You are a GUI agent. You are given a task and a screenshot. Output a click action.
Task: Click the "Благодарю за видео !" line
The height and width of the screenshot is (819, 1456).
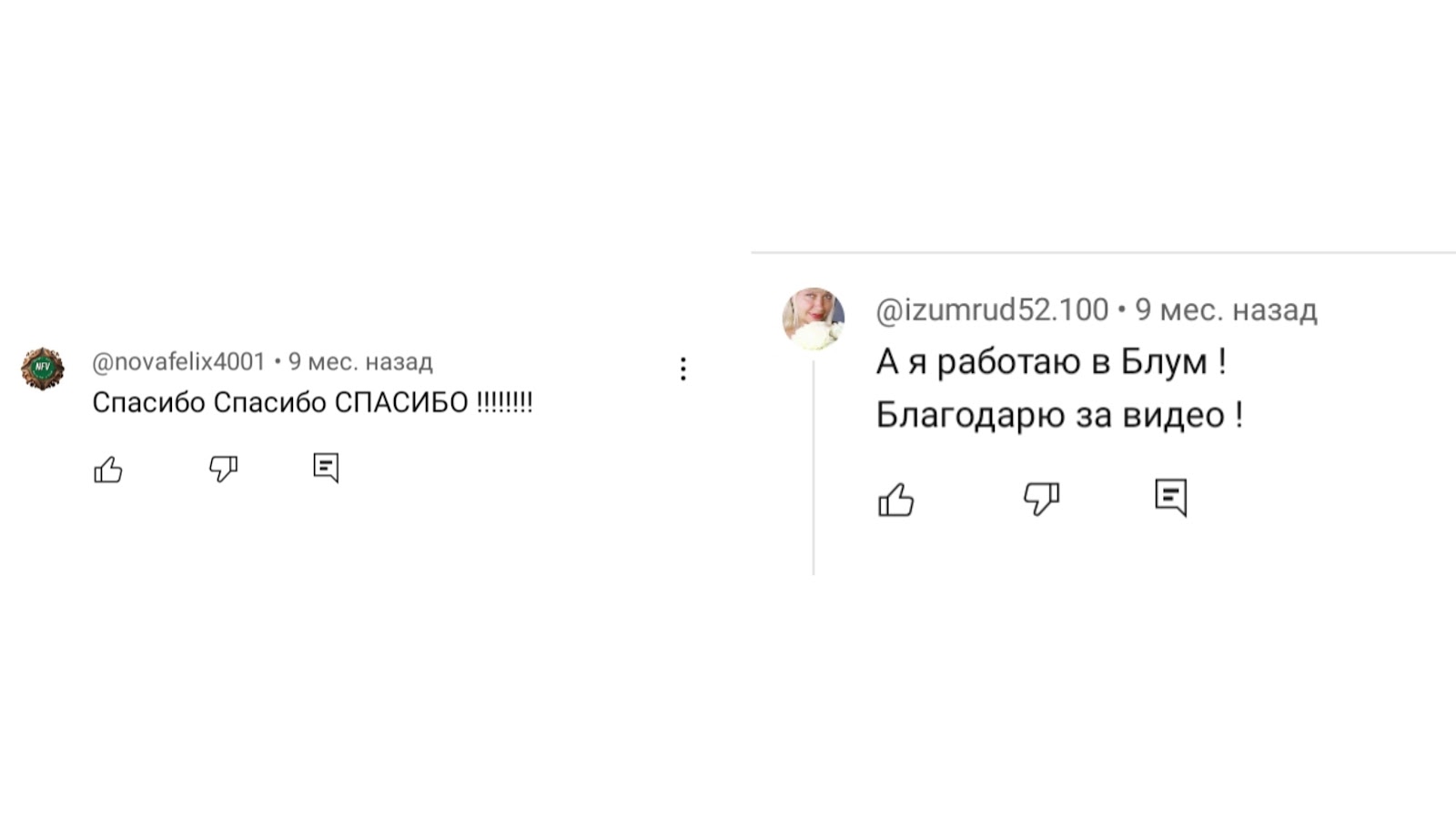pyautogui.click(x=1059, y=415)
